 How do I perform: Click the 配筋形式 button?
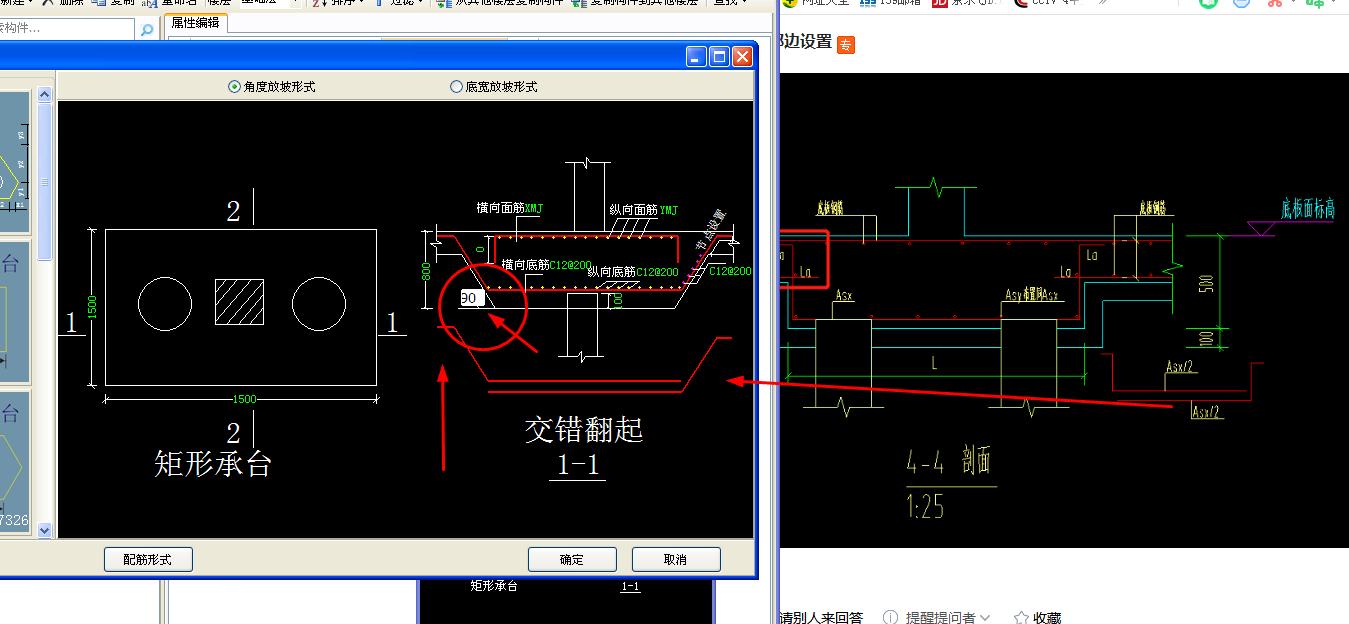[x=148, y=559]
